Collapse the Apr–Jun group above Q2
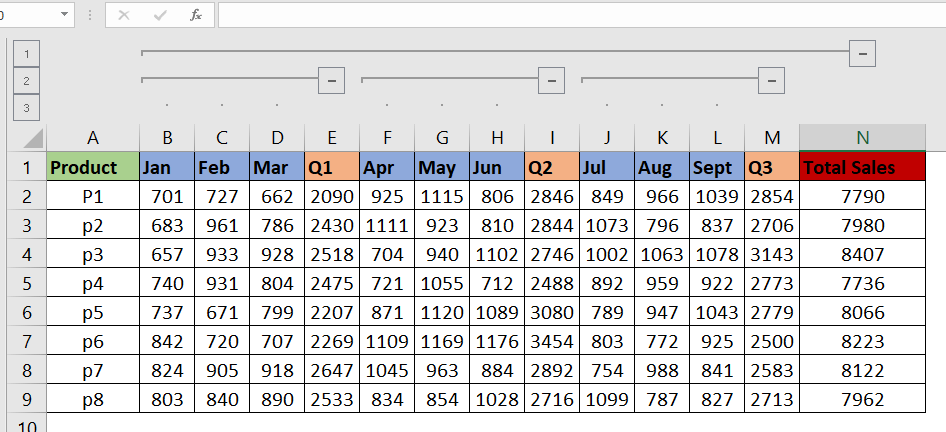 click(551, 79)
